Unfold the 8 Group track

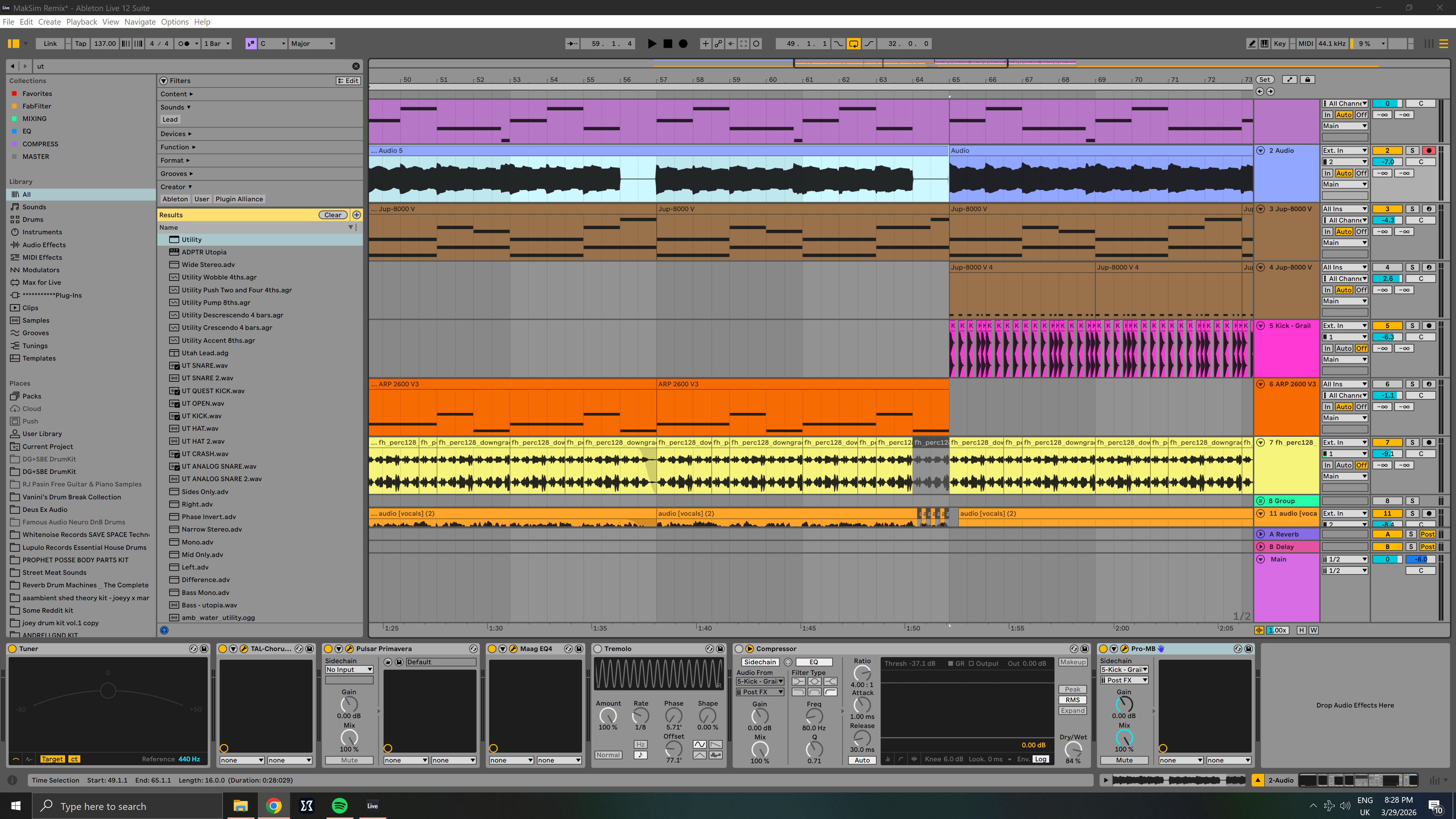tap(1260, 501)
